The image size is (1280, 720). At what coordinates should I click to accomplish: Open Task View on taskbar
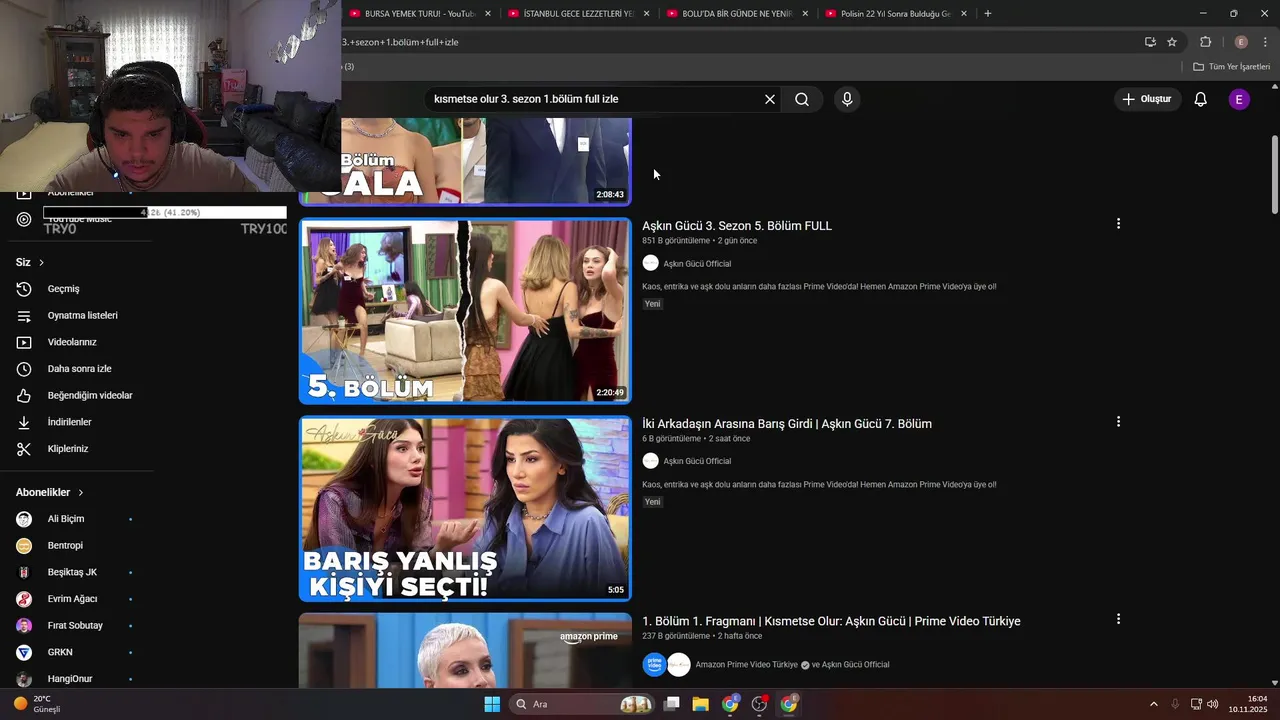click(672, 704)
